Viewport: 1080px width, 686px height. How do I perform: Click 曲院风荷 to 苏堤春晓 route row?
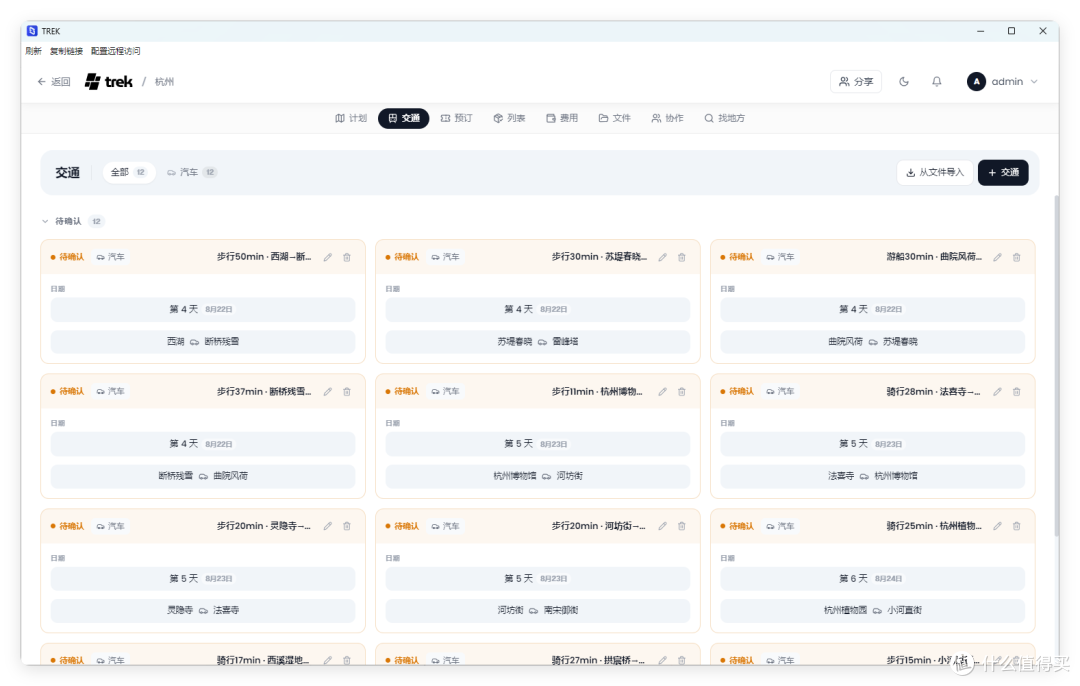tap(873, 342)
